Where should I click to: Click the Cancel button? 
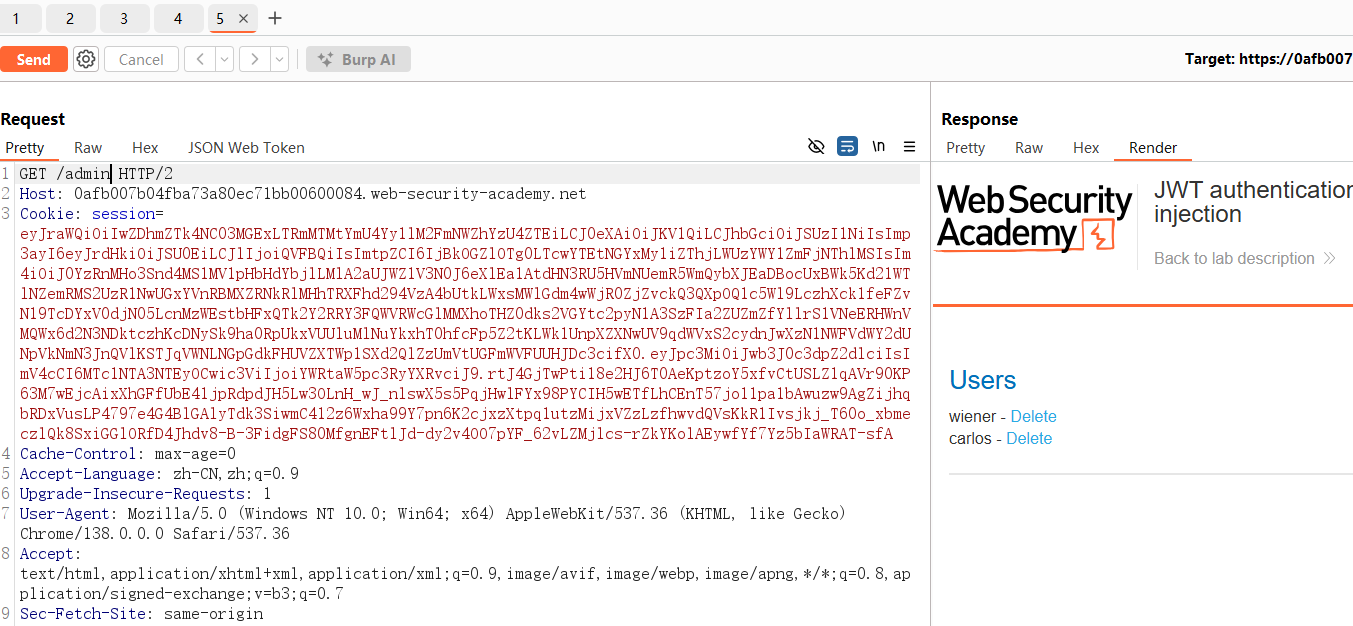click(x=141, y=59)
